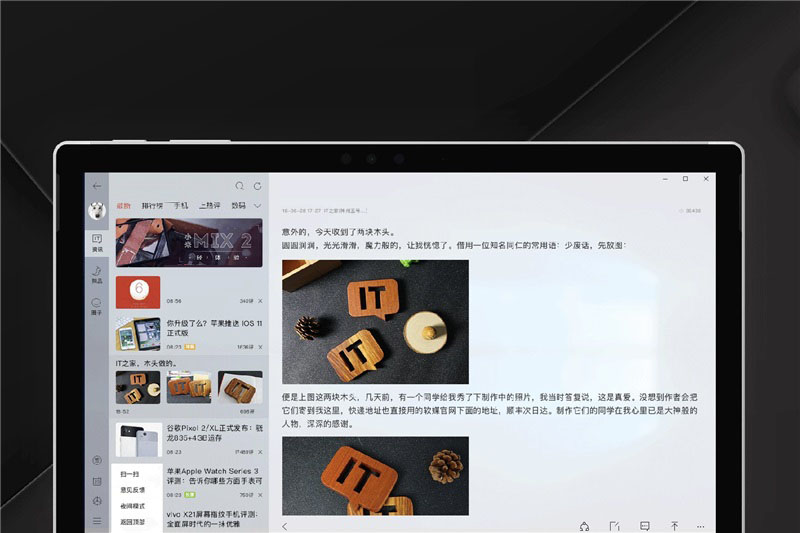
Task: Switch to the 手机 tab
Action: coord(181,206)
